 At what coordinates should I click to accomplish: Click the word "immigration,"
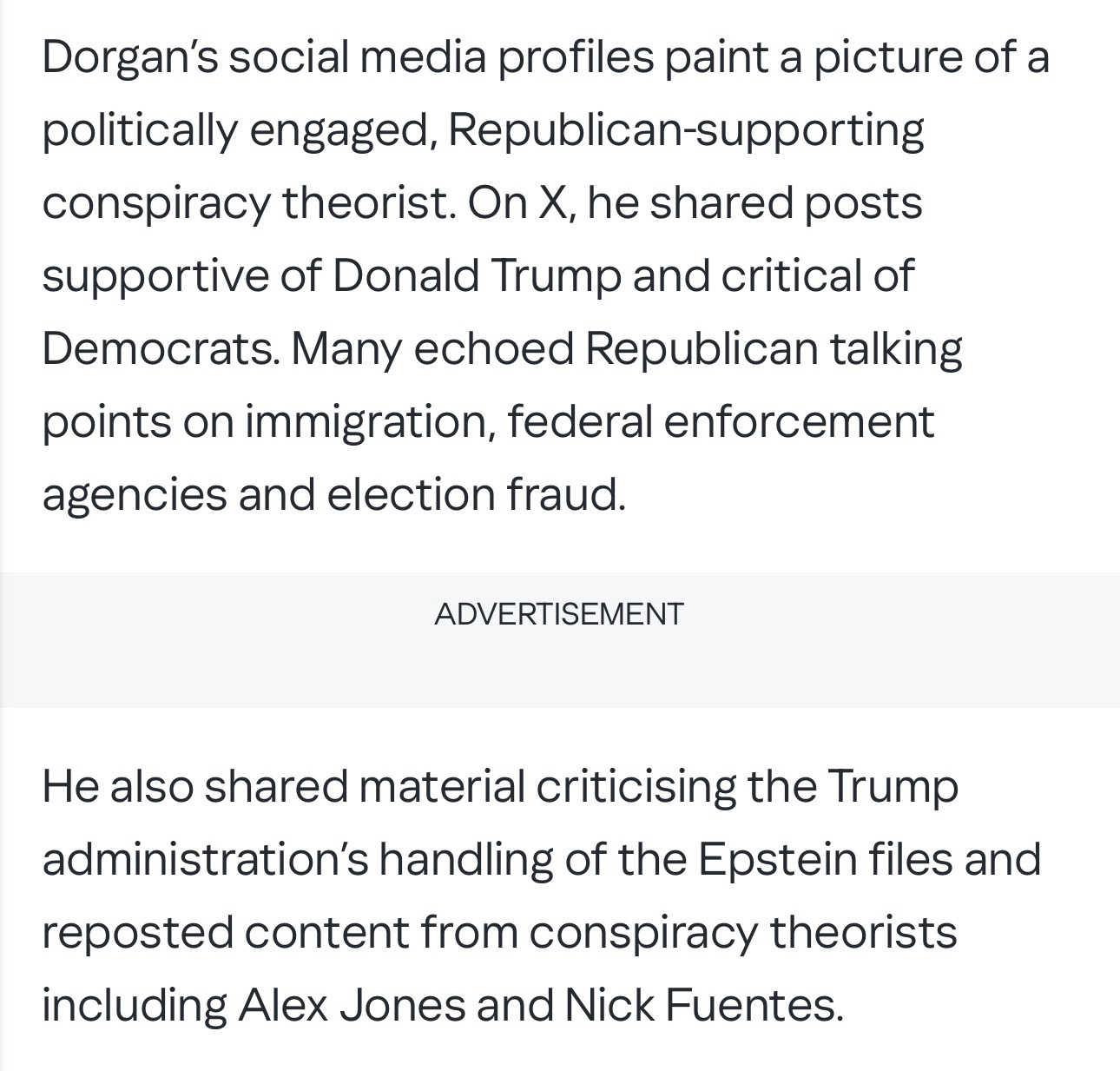(x=370, y=422)
